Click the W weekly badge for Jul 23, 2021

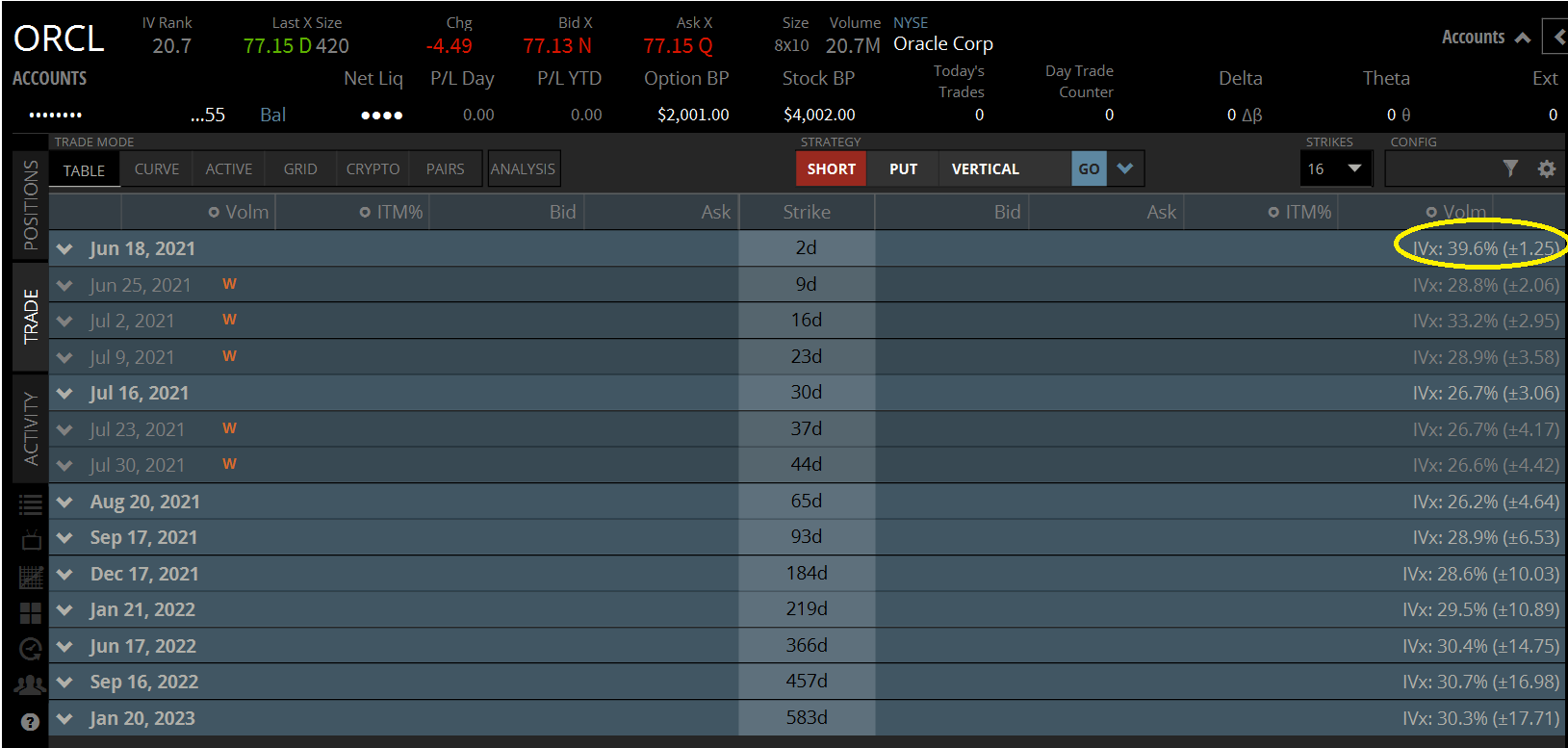point(229,428)
